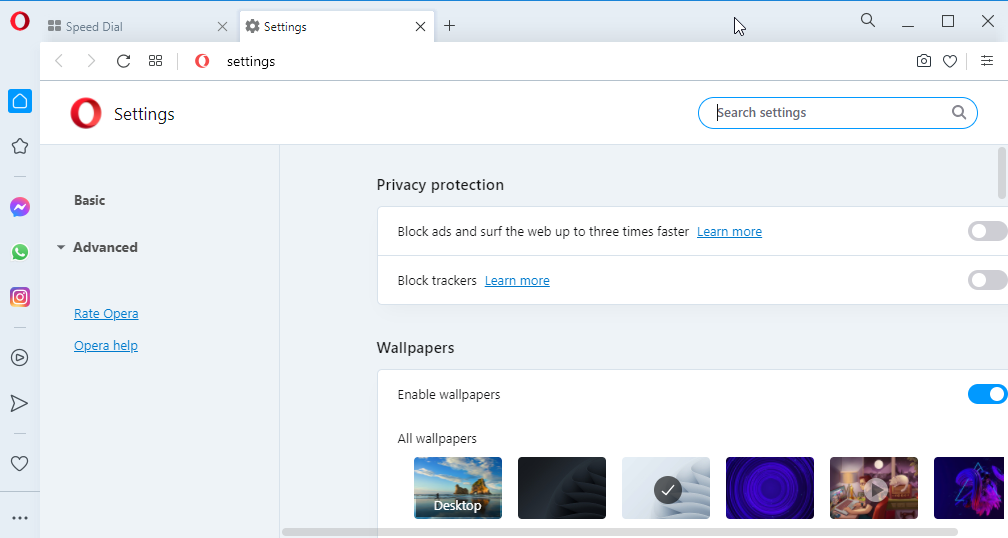Expand the Advanced settings section
This screenshot has width=1008, height=538.
click(97, 247)
